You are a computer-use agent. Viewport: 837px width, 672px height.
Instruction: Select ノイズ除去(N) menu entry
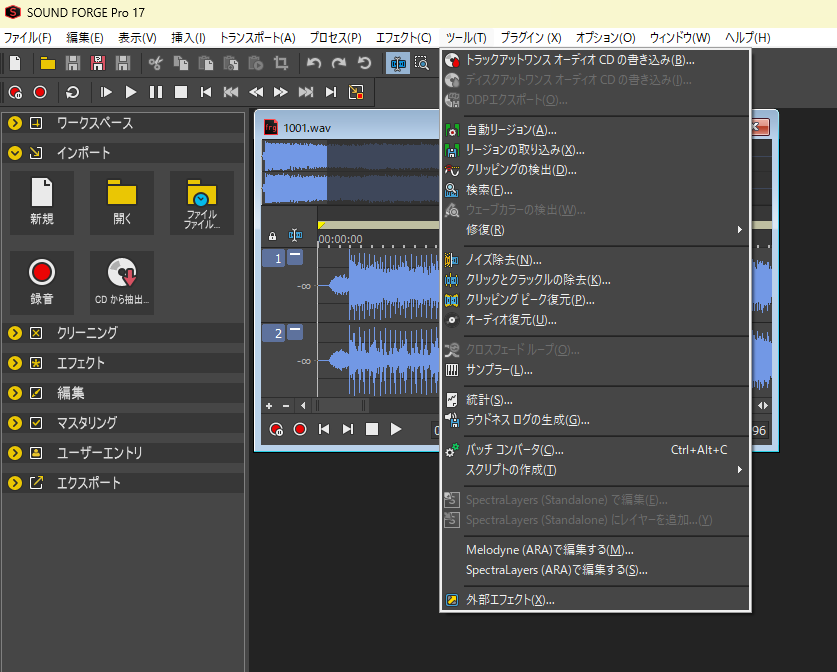pyautogui.click(x=595, y=260)
